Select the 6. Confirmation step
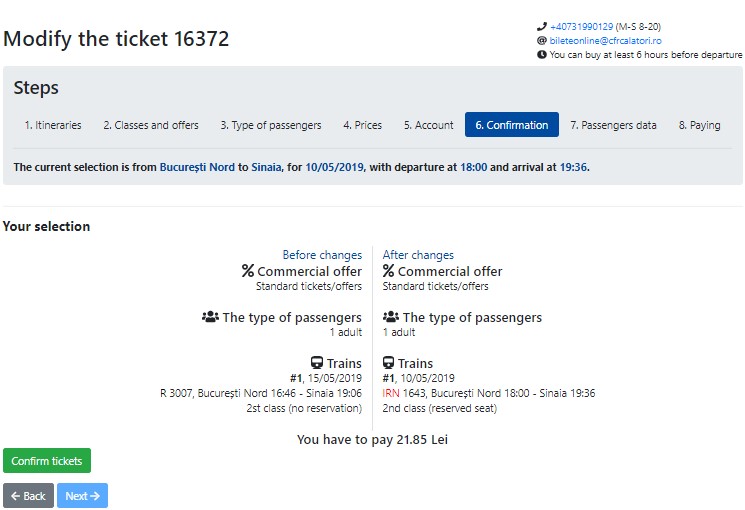 [x=512, y=125]
